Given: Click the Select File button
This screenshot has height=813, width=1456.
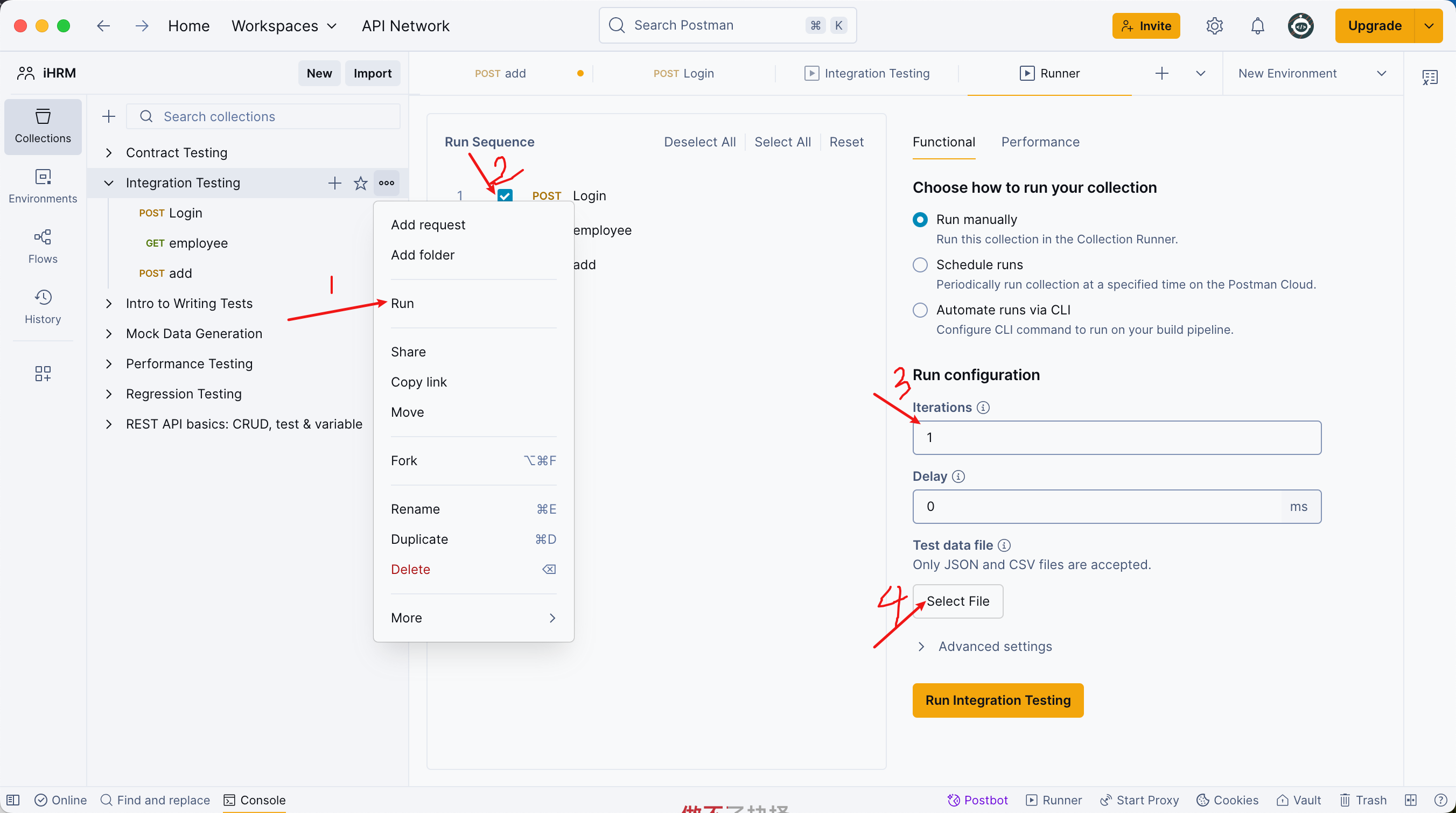Looking at the screenshot, I should 957,601.
